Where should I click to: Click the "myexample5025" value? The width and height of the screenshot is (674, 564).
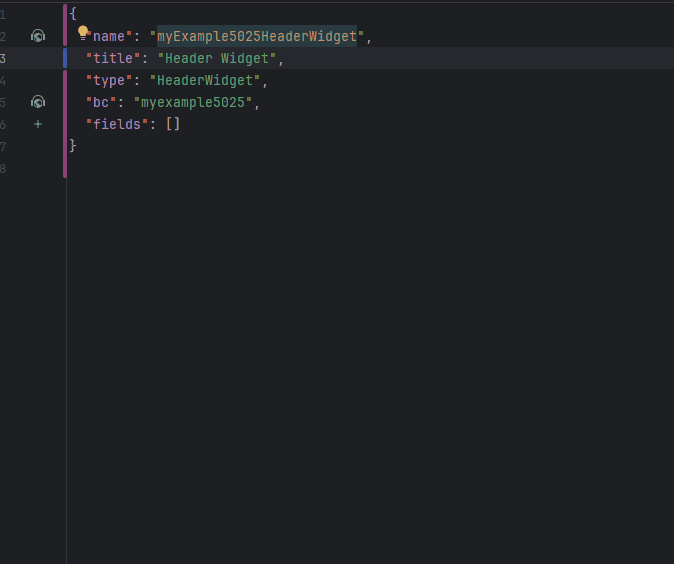tap(193, 102)
